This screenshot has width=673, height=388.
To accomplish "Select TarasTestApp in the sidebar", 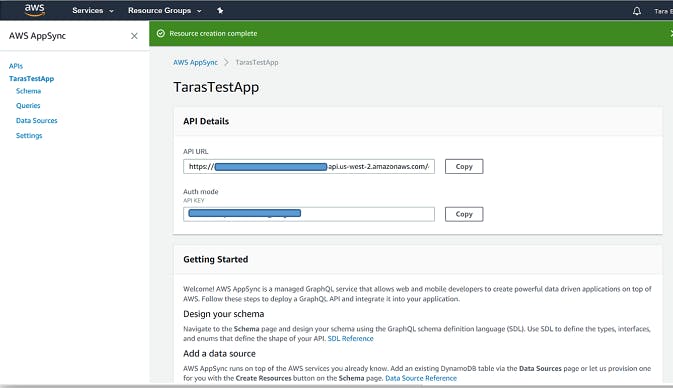I will click(x=31, y=79).
